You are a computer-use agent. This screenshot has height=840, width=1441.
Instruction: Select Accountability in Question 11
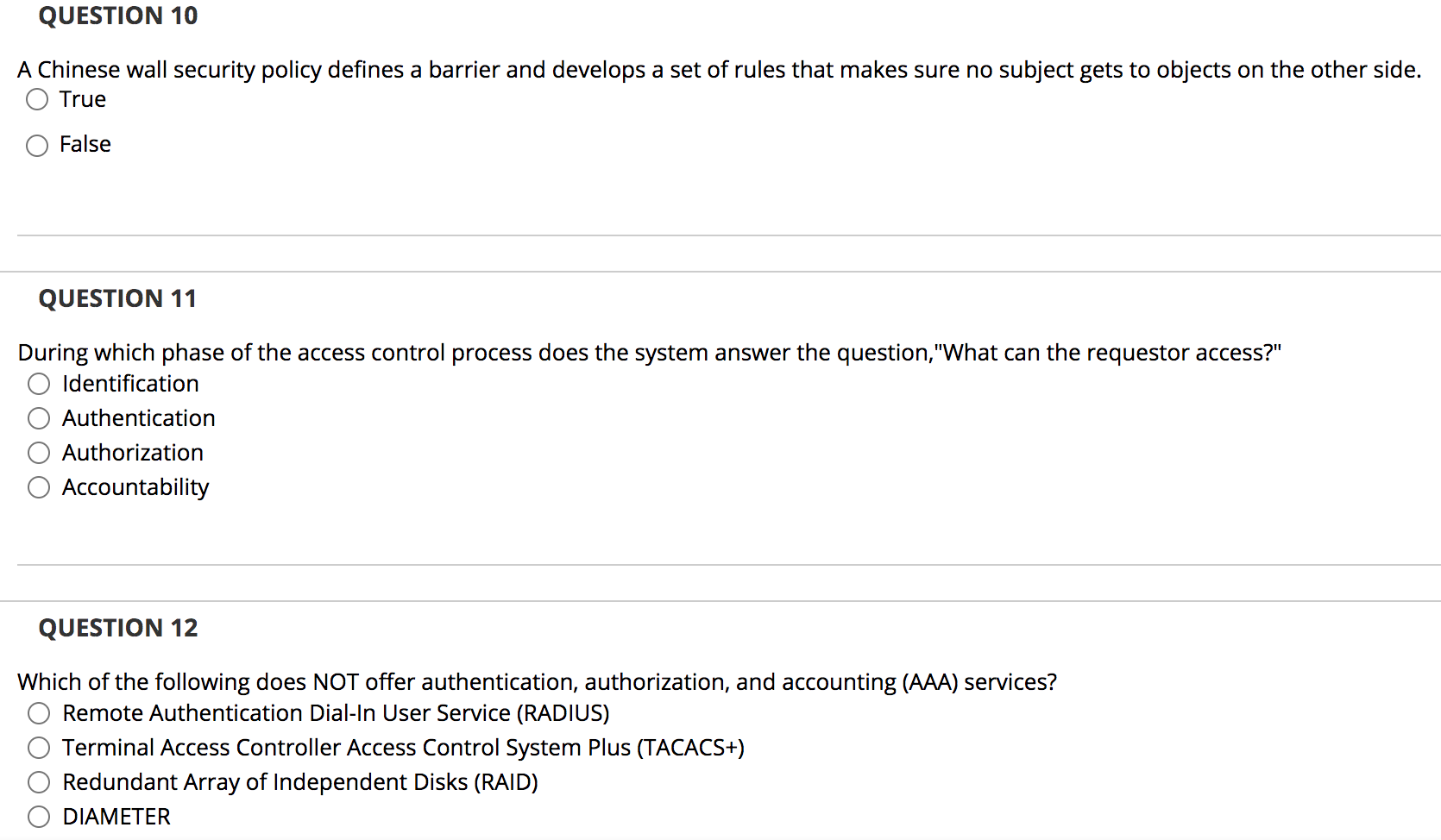[x=39, y=487]
